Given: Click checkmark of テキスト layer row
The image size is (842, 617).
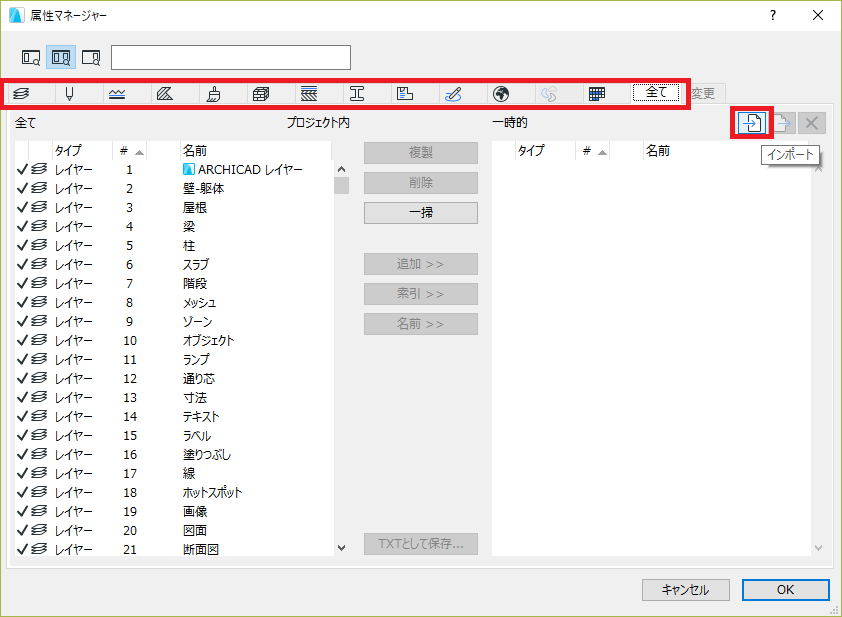Looking at the screenshot, I should [x=22, y=416].
